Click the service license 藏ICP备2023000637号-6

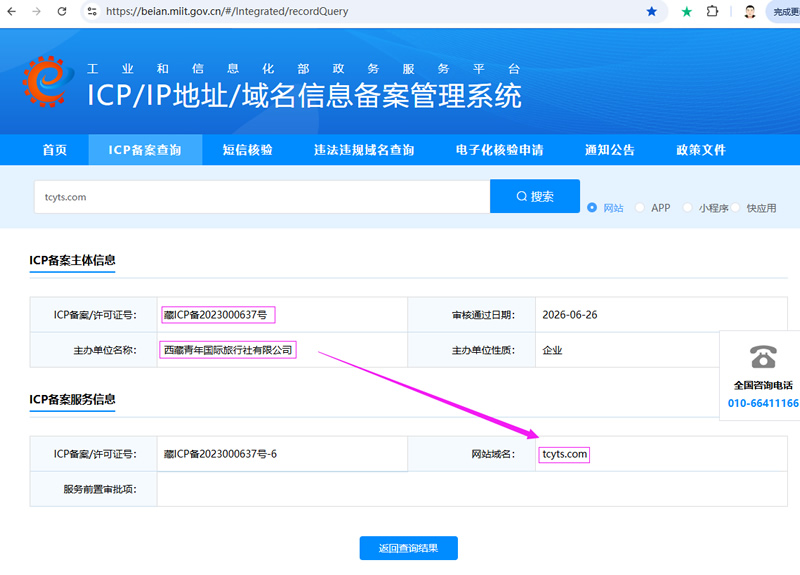[220, 454]
